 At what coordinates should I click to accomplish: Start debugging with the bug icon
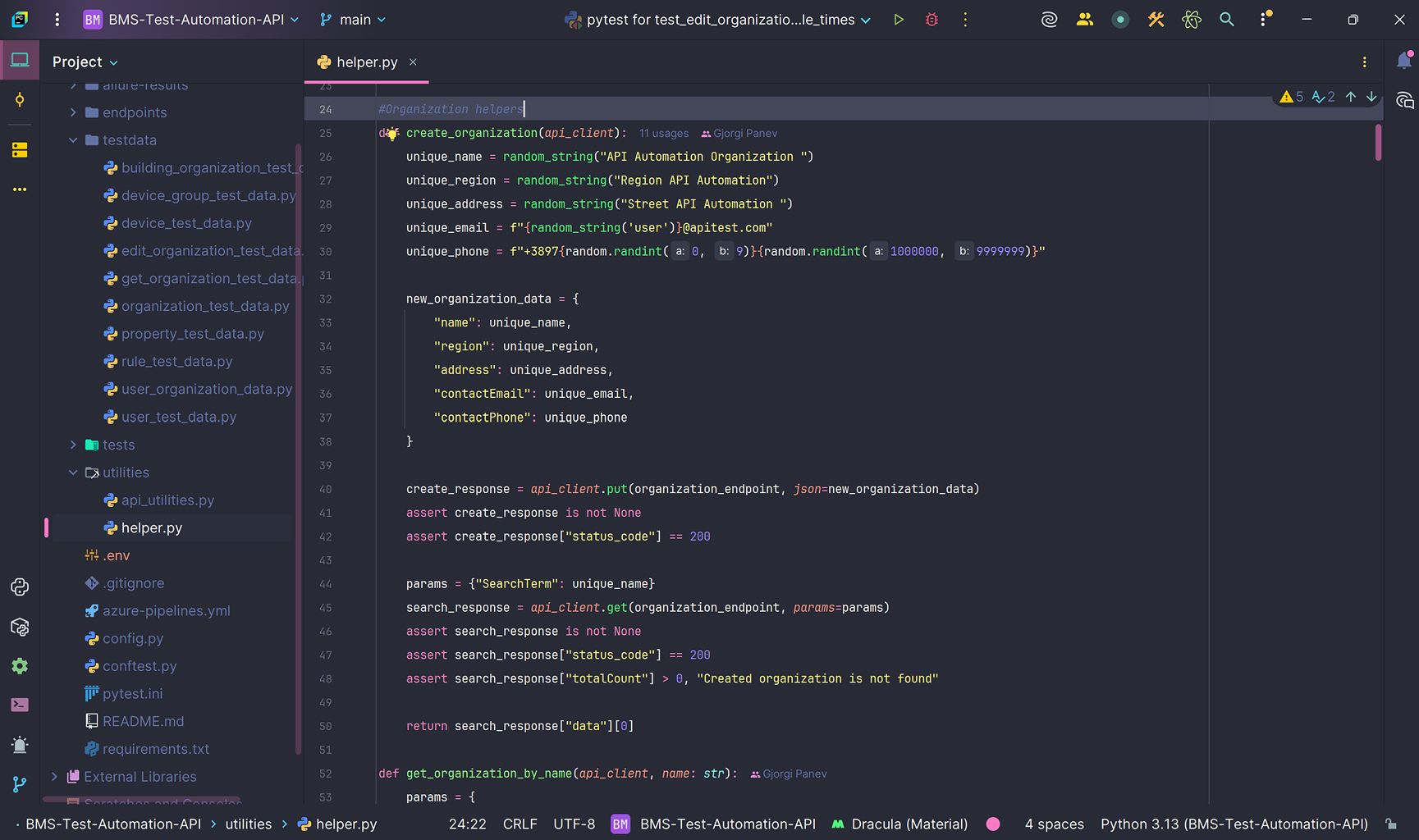[932, 19]
